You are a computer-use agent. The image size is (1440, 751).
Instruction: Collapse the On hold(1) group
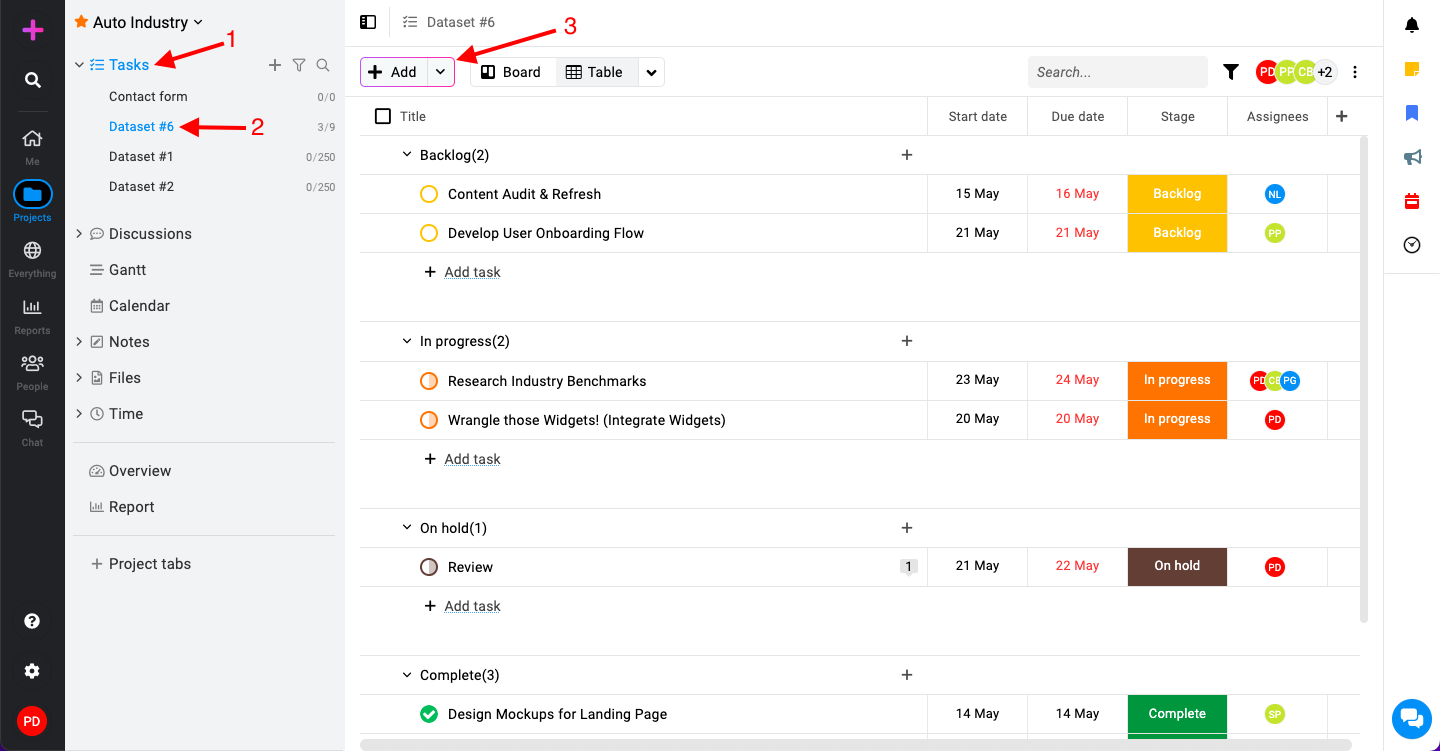pyautogui.click(x=407, y=528)
